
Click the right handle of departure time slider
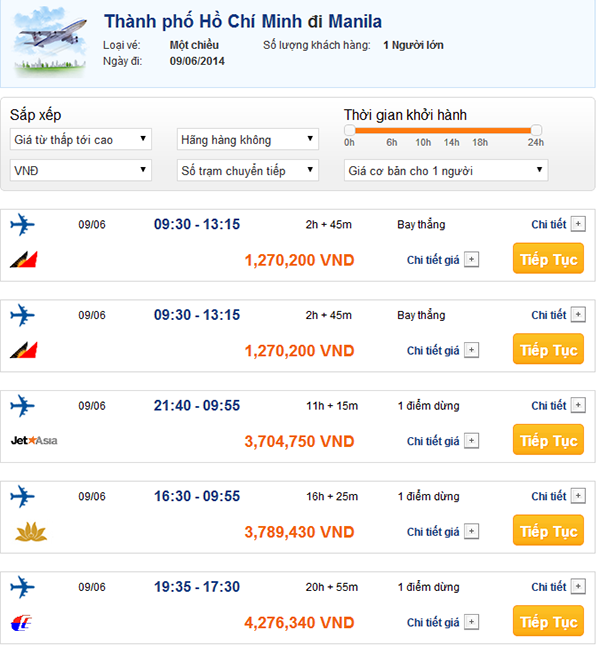536,130
